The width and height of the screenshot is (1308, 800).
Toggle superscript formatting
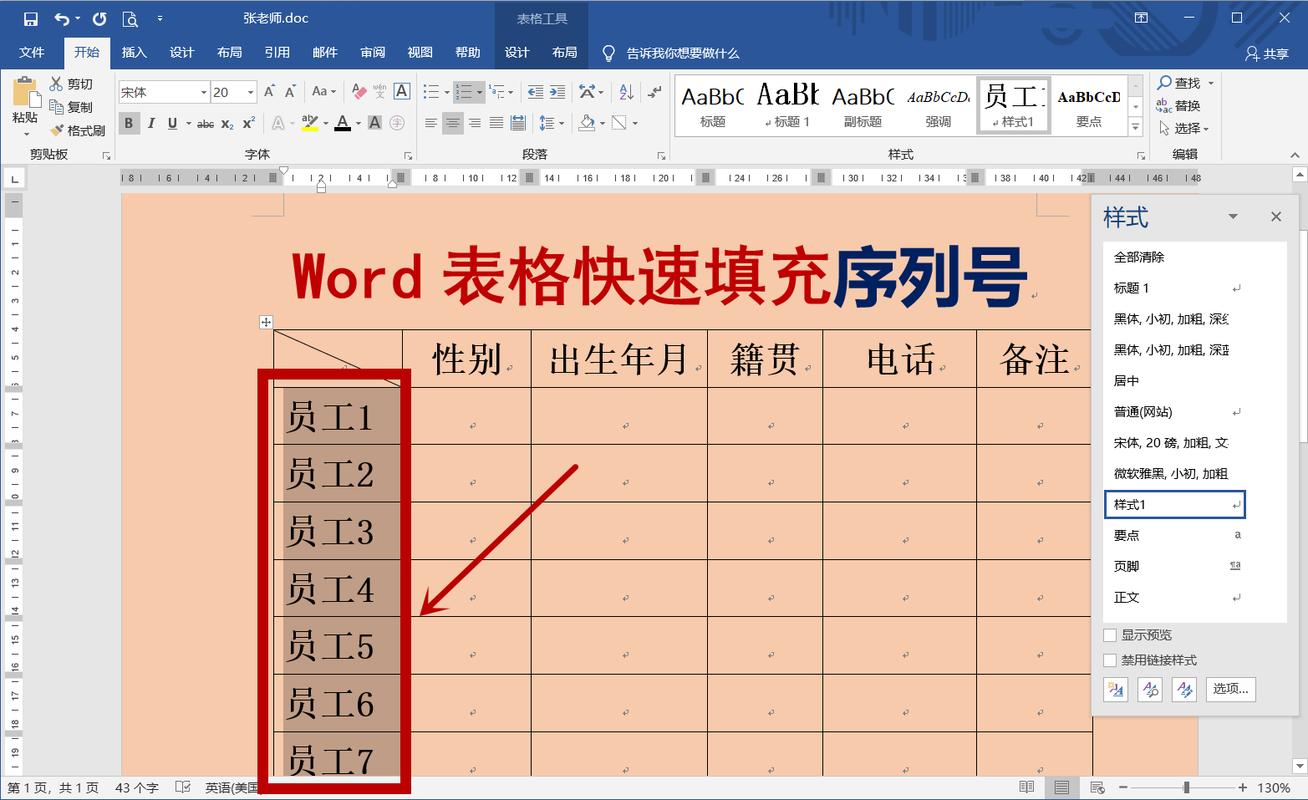tap(249, 123)
